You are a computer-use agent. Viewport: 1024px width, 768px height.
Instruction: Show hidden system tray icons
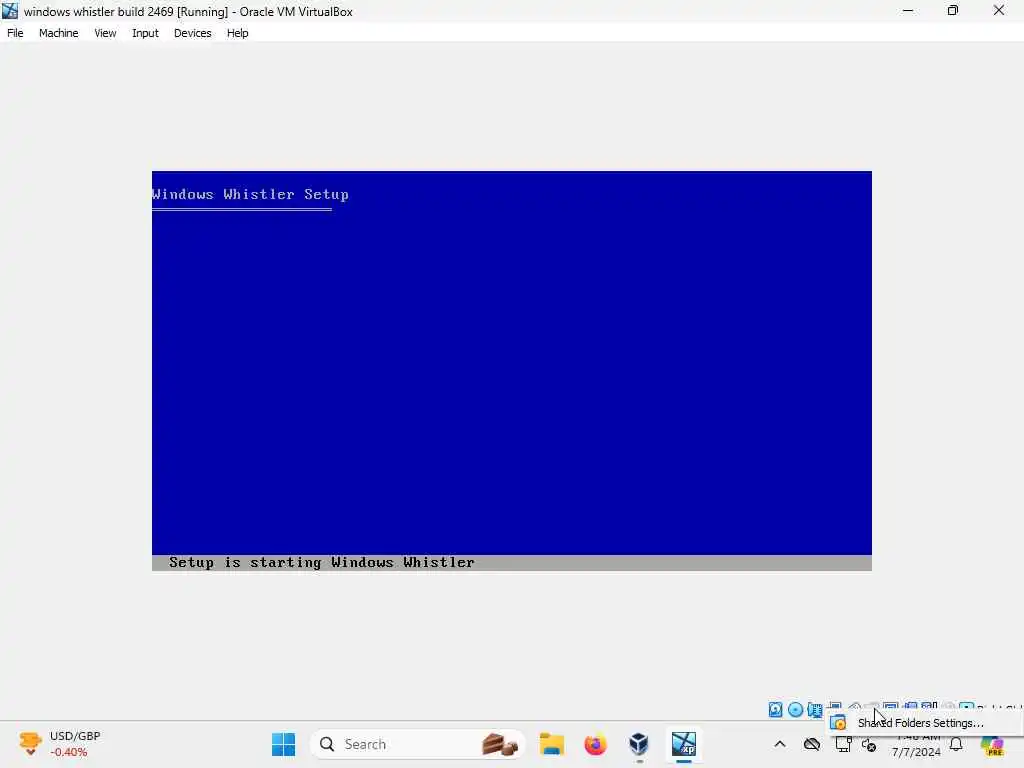coord(780,744)
